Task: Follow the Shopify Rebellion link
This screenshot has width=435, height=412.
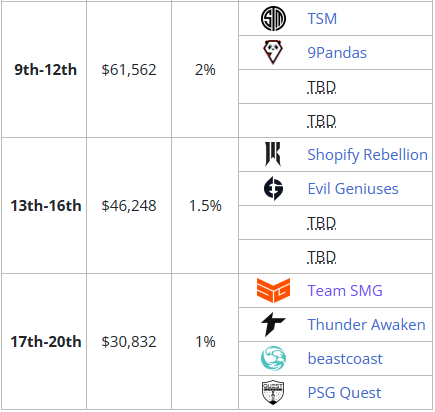Action: coord(367,155)
